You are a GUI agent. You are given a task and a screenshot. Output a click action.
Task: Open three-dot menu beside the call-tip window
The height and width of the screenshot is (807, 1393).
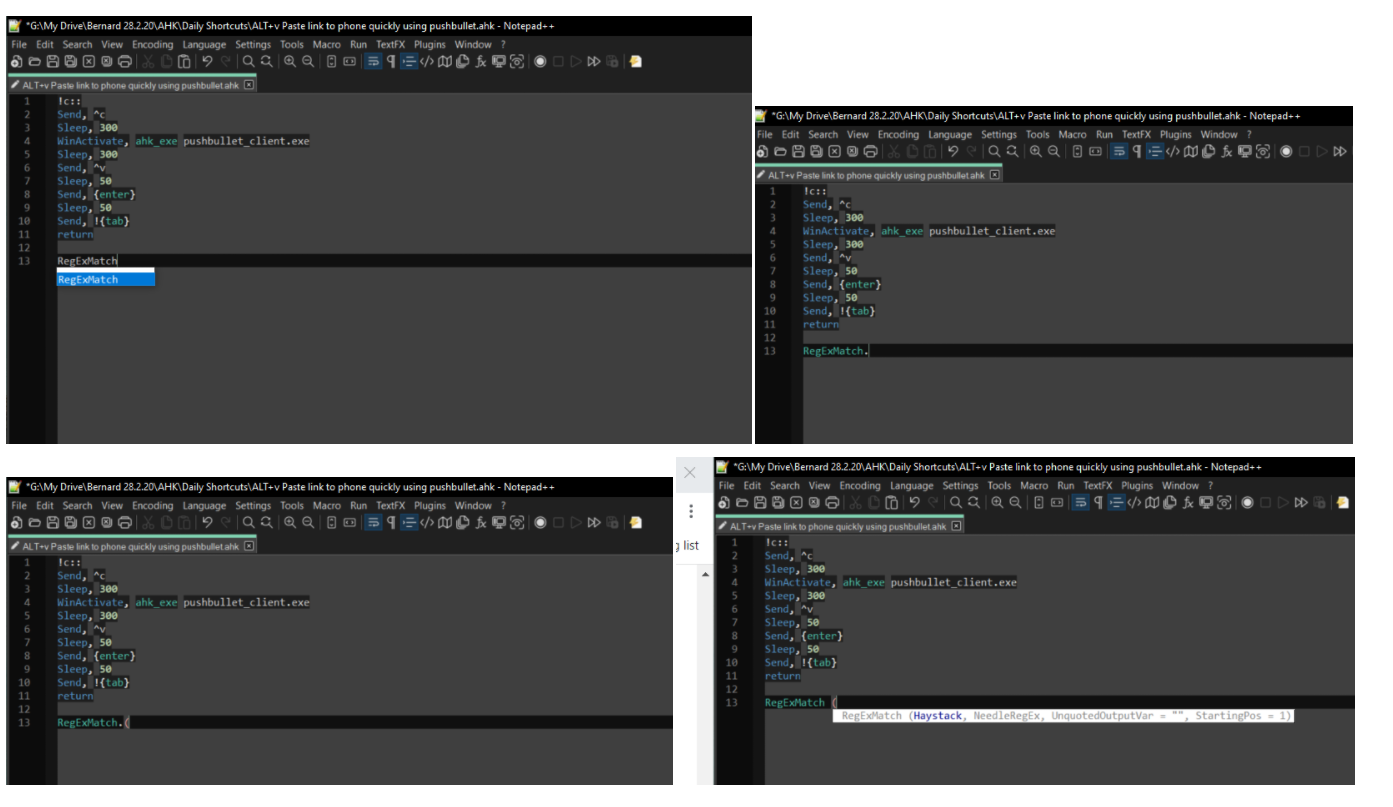(x=690, y=511)
